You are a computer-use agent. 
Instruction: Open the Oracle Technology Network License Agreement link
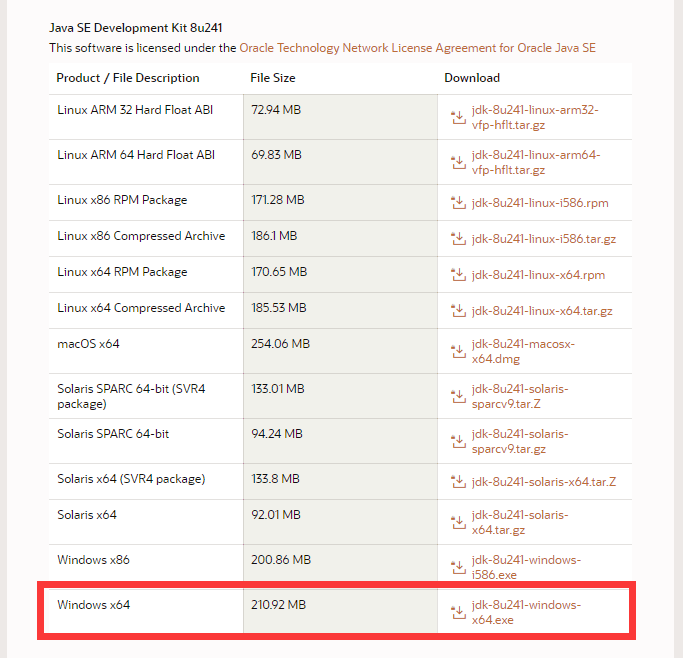coord(417,48)
